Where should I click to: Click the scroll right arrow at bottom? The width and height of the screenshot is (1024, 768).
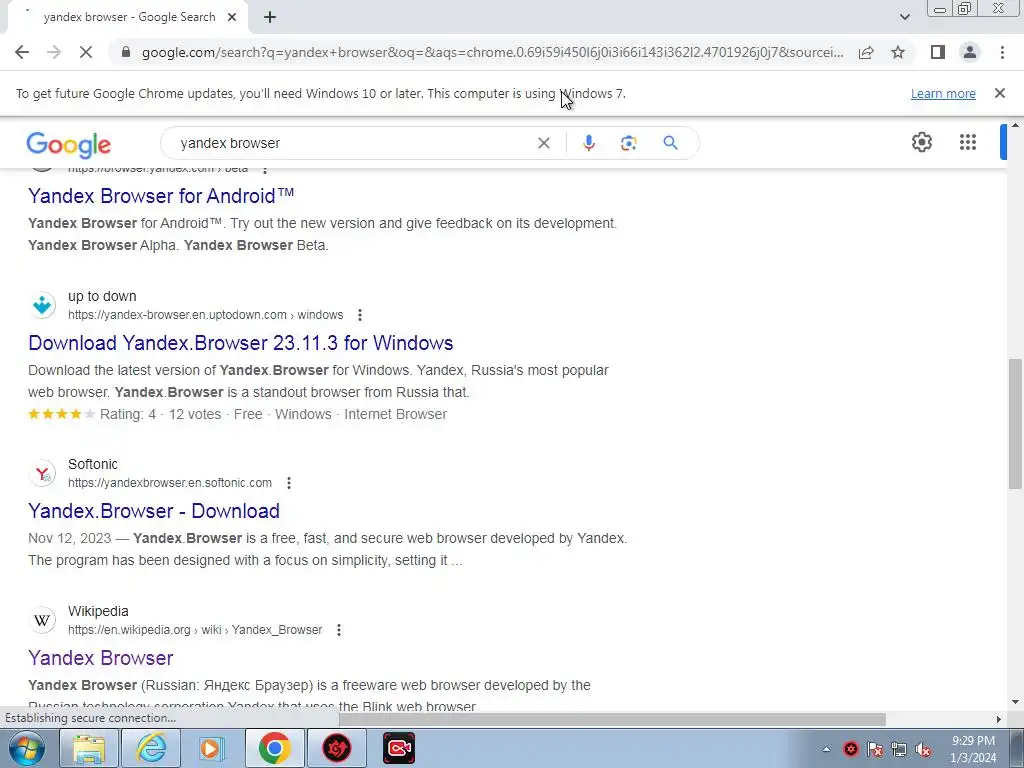pyautogui.click(x=999, y=719)
